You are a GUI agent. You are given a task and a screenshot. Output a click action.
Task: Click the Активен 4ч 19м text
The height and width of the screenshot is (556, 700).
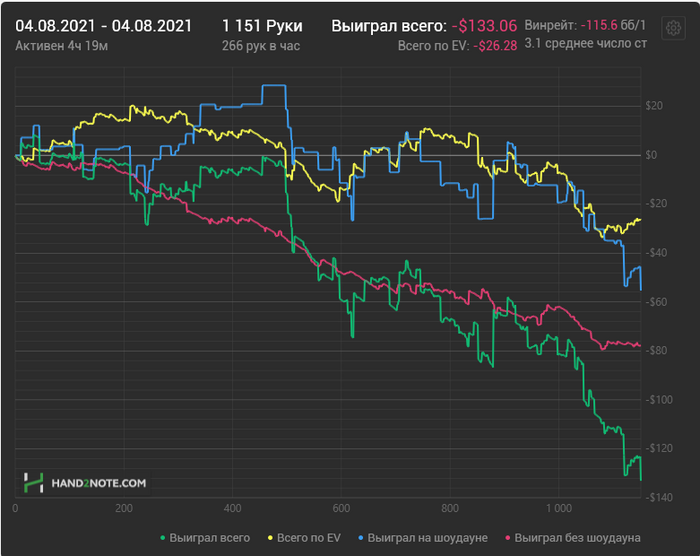pos(62,46)
